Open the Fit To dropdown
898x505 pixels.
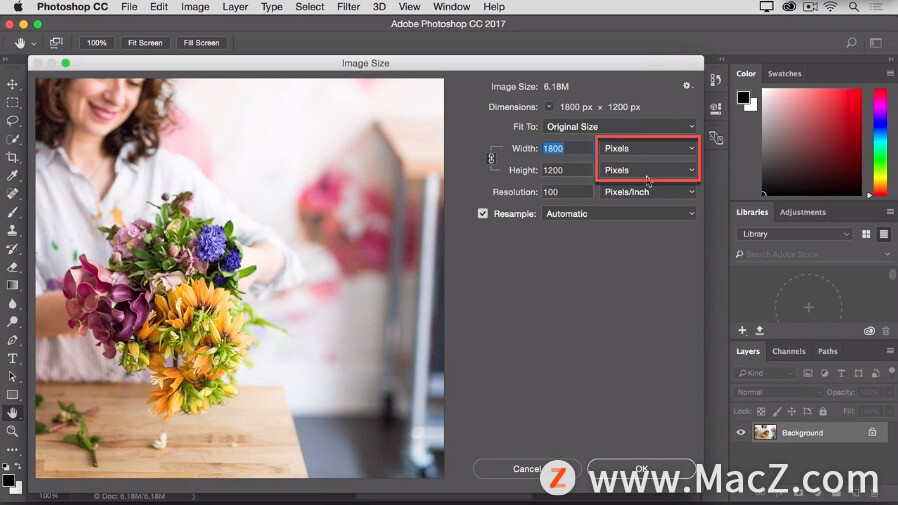[x=619, y=127]
